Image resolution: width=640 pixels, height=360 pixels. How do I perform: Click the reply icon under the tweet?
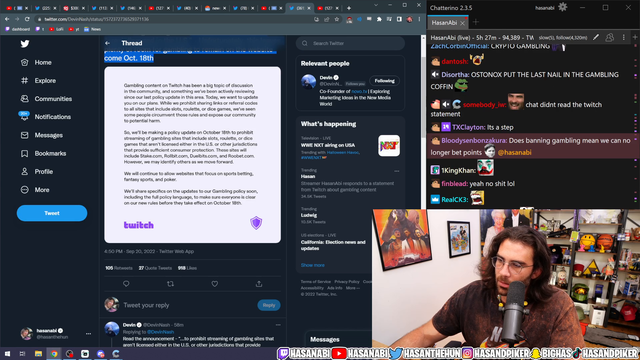[x=126, y=284]
